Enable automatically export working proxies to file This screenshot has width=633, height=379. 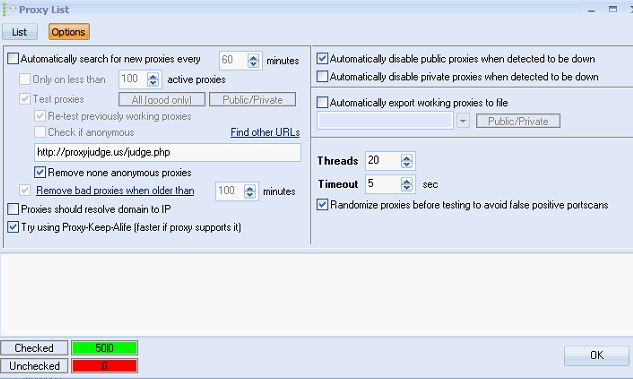(322, 102)
